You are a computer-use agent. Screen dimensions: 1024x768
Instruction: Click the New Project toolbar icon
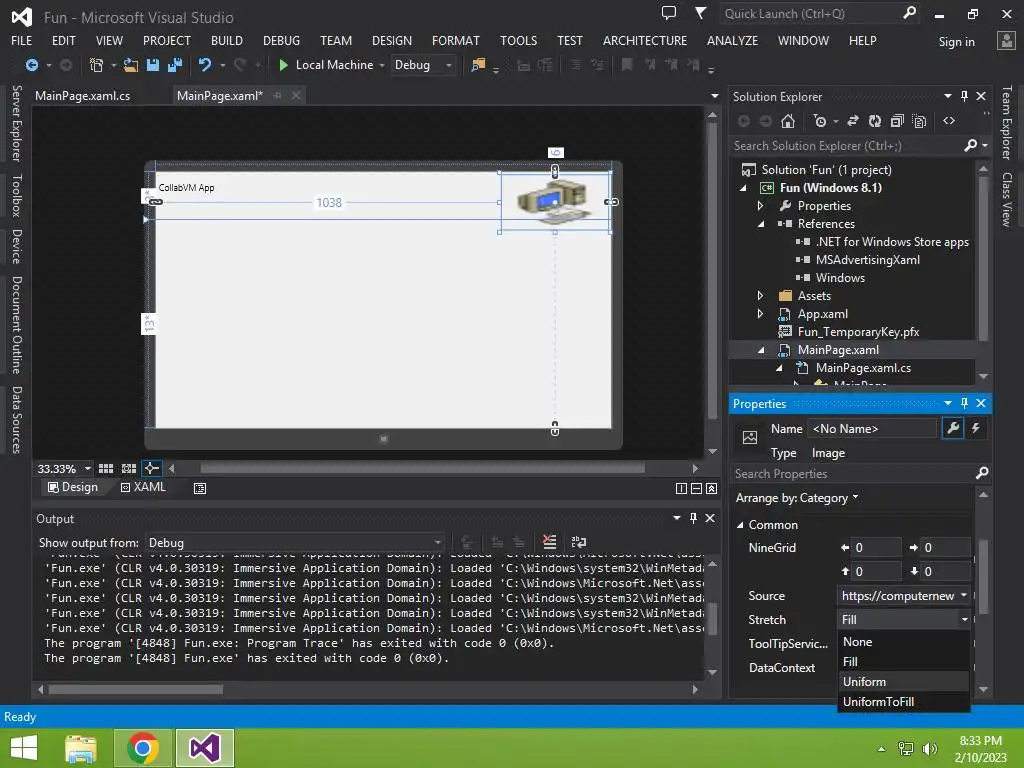96,65
